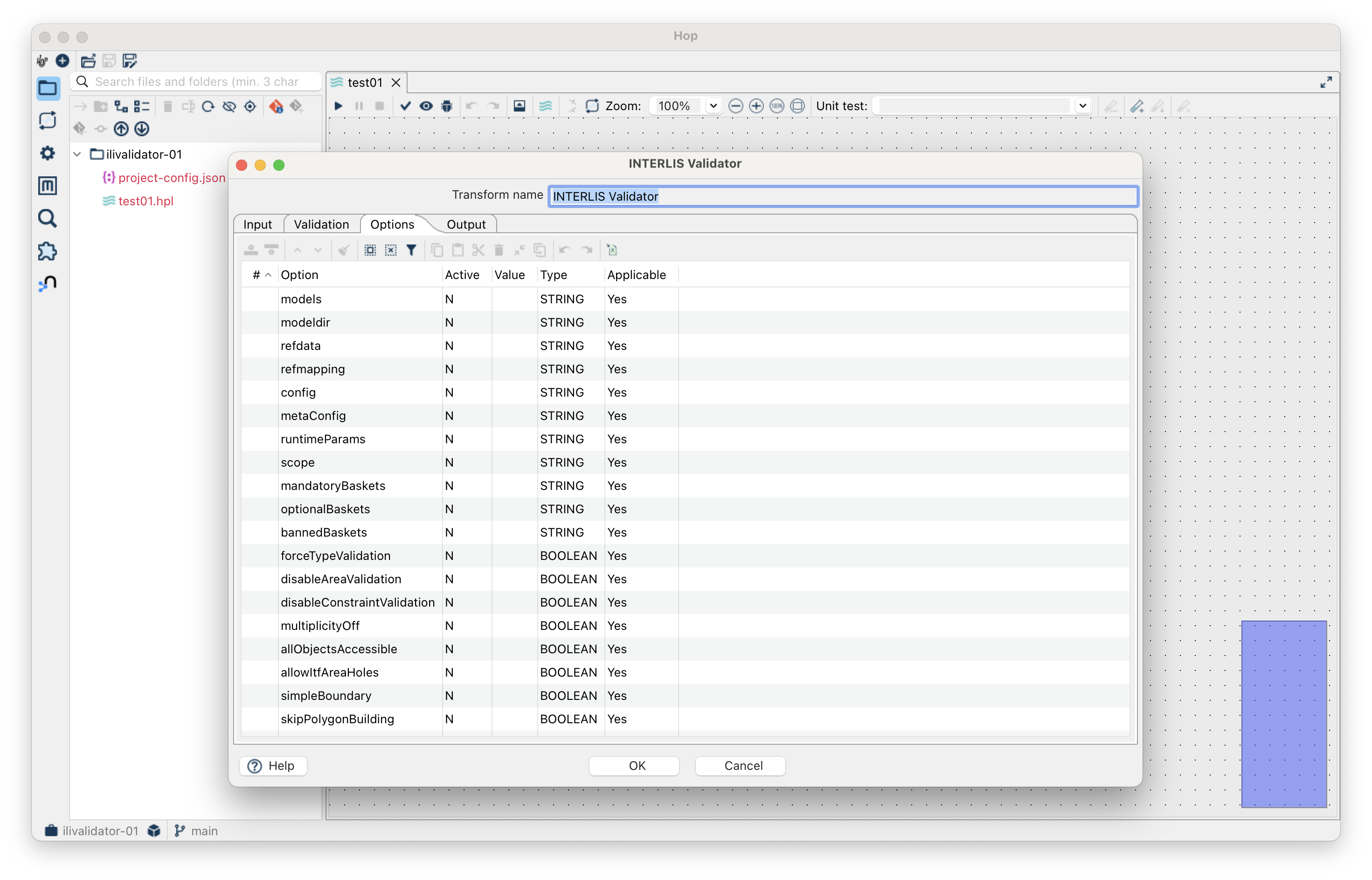The height and width of the screenshot is (880, 1372).
Task: Toggle Active cell for models option
Action: 465,299
